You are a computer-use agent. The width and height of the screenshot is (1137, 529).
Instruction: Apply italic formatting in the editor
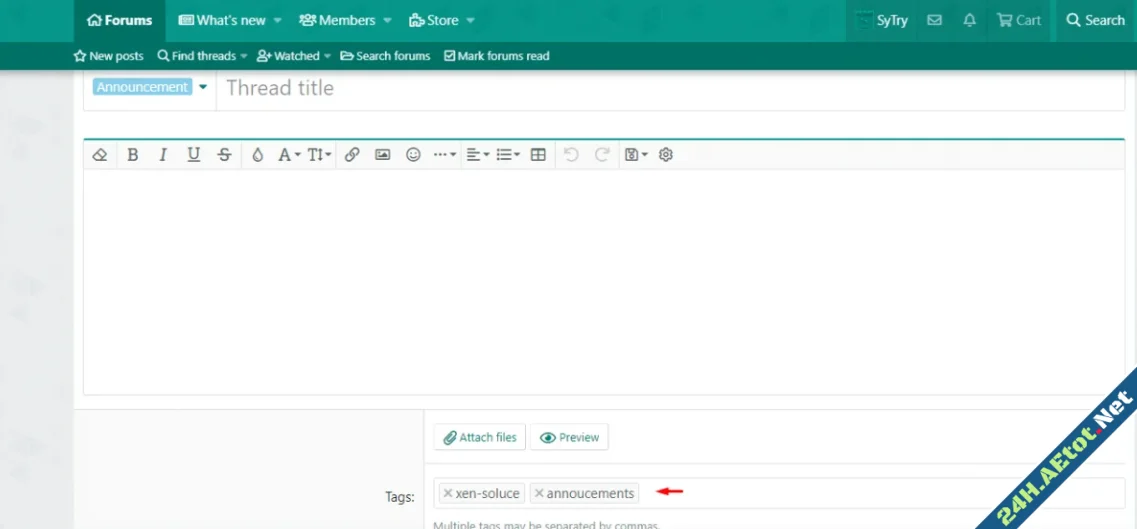(163, 155)
